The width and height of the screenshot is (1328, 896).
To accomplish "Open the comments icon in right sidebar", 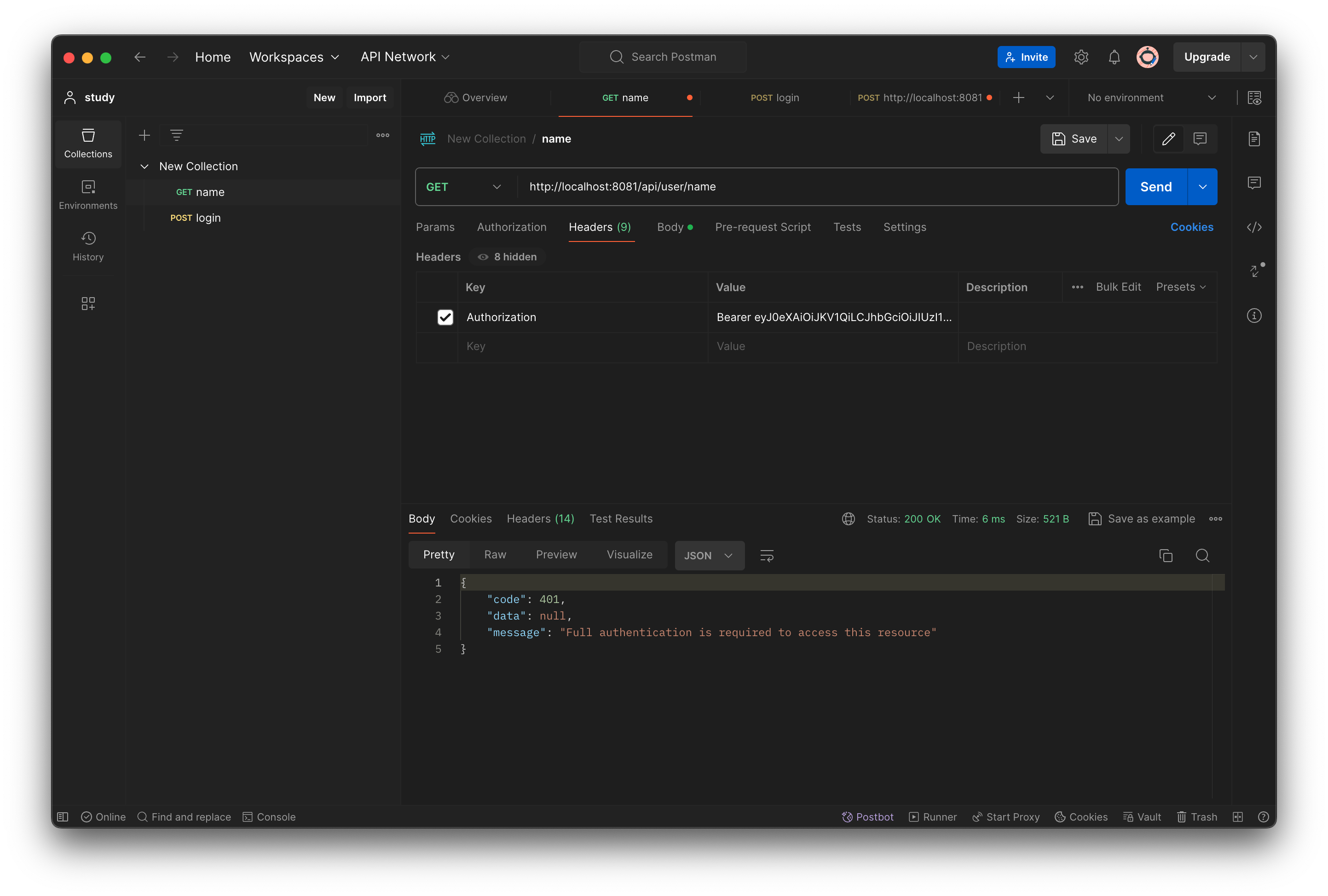I will tap(1254, 183).
